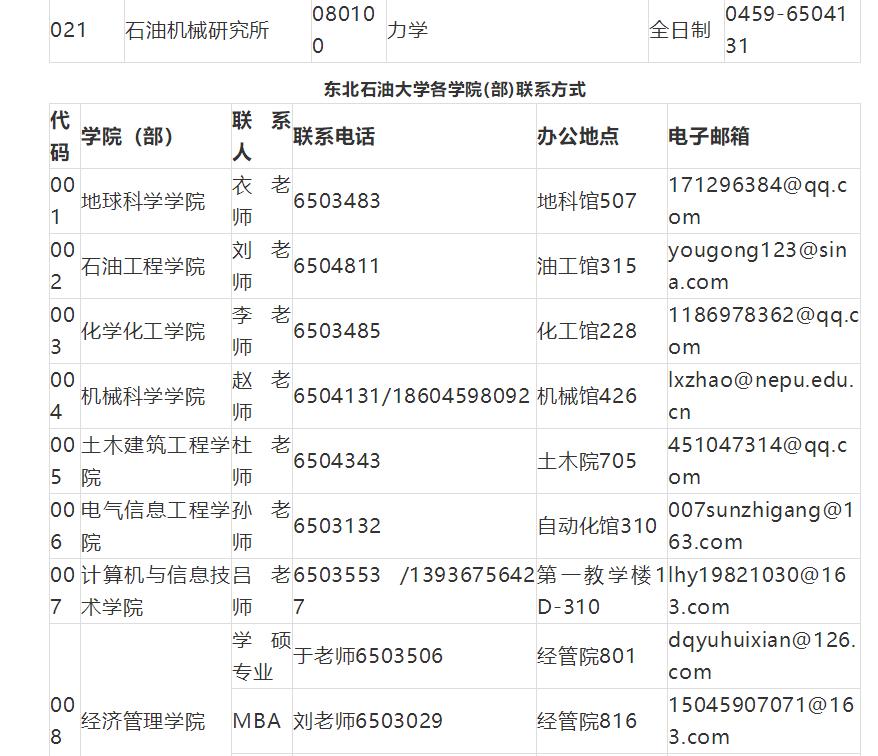The width and height of the screenshot is (878, 756).
Task: Select phone 6504343
Action: coord(337,461)
